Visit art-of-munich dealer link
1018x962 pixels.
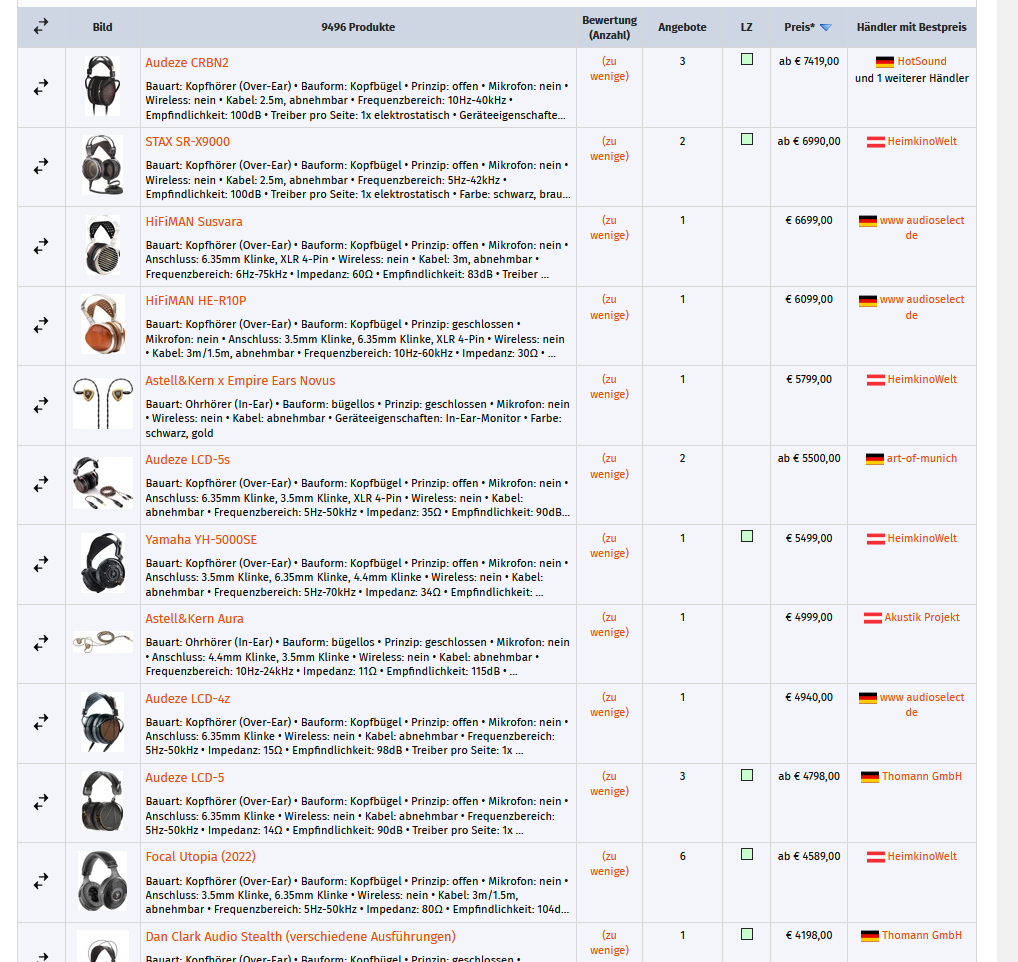[922, 459]
